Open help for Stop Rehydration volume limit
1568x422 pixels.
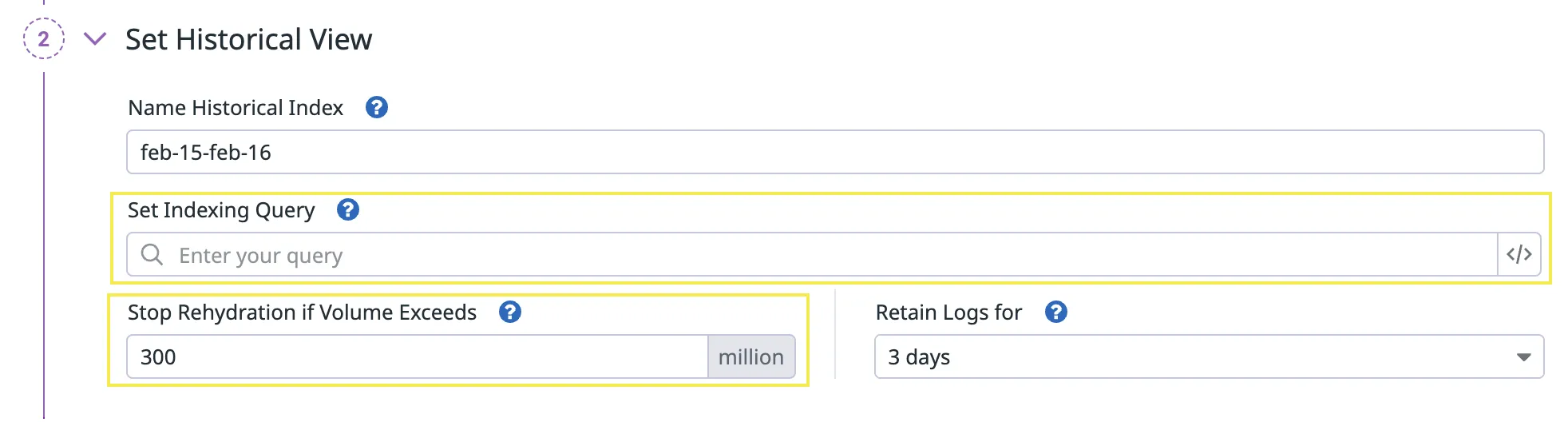pyautogui.click(x=510, y=312)
